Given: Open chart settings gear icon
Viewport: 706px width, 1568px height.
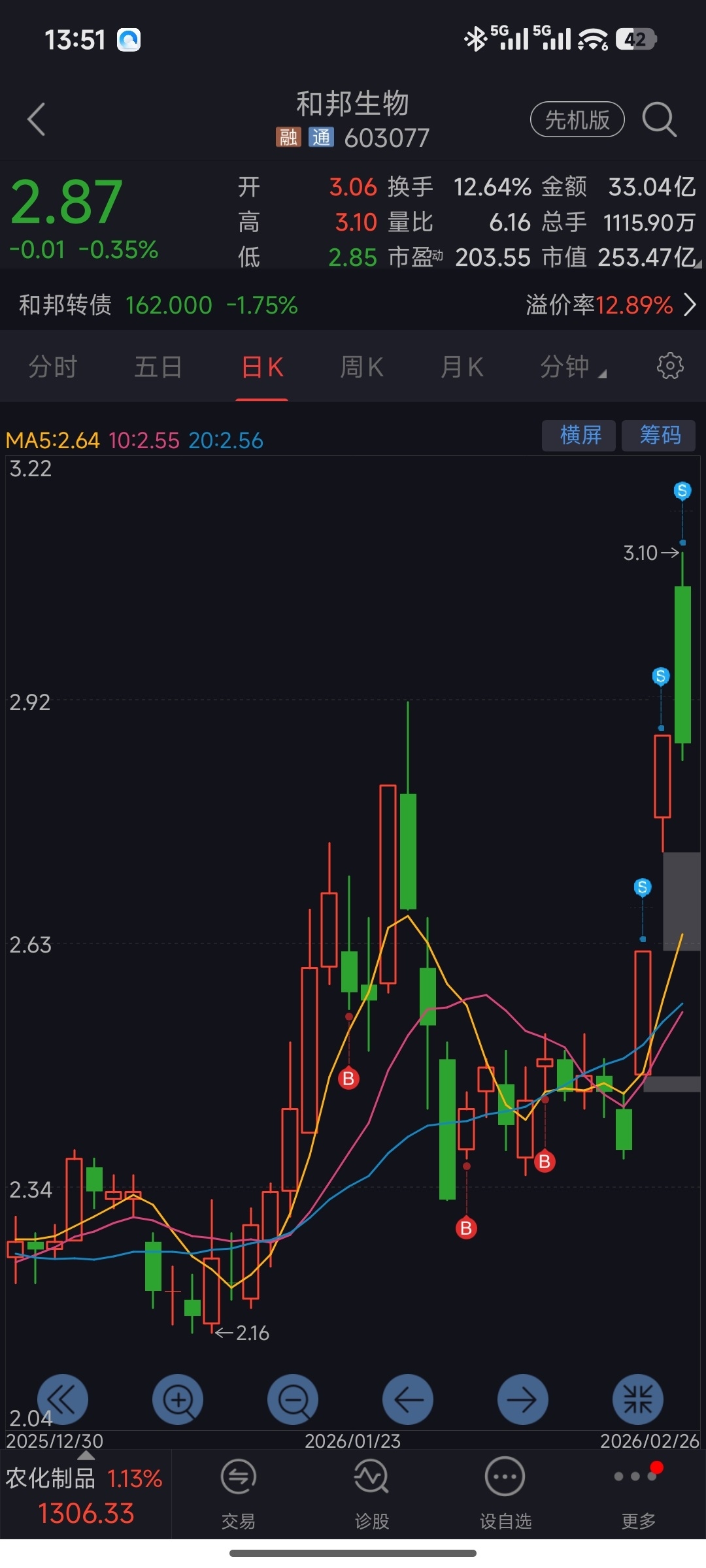Looking at the screenshot, I should (x=670, y=367).
